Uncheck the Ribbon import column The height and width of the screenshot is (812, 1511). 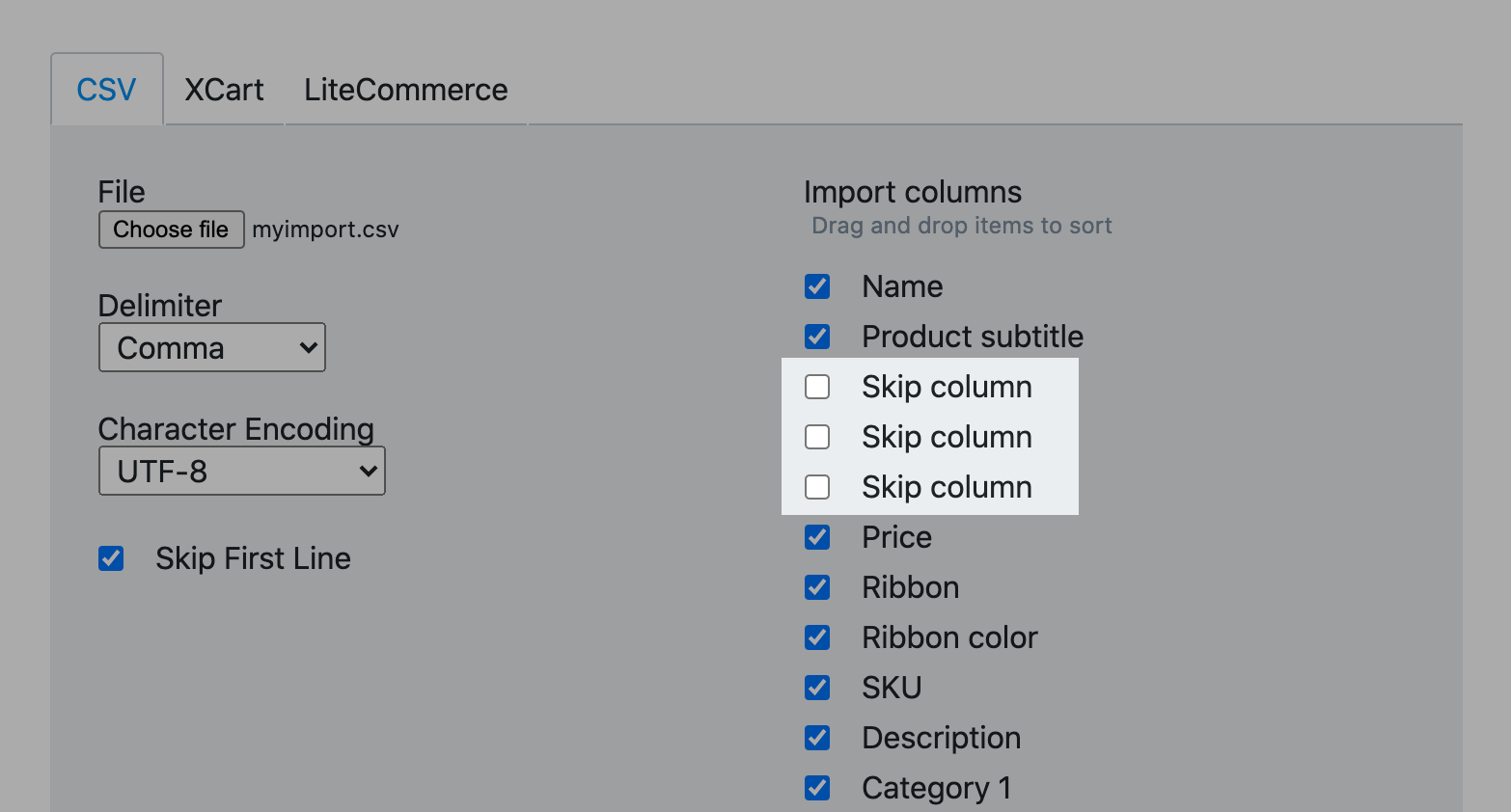pos(817,587)
